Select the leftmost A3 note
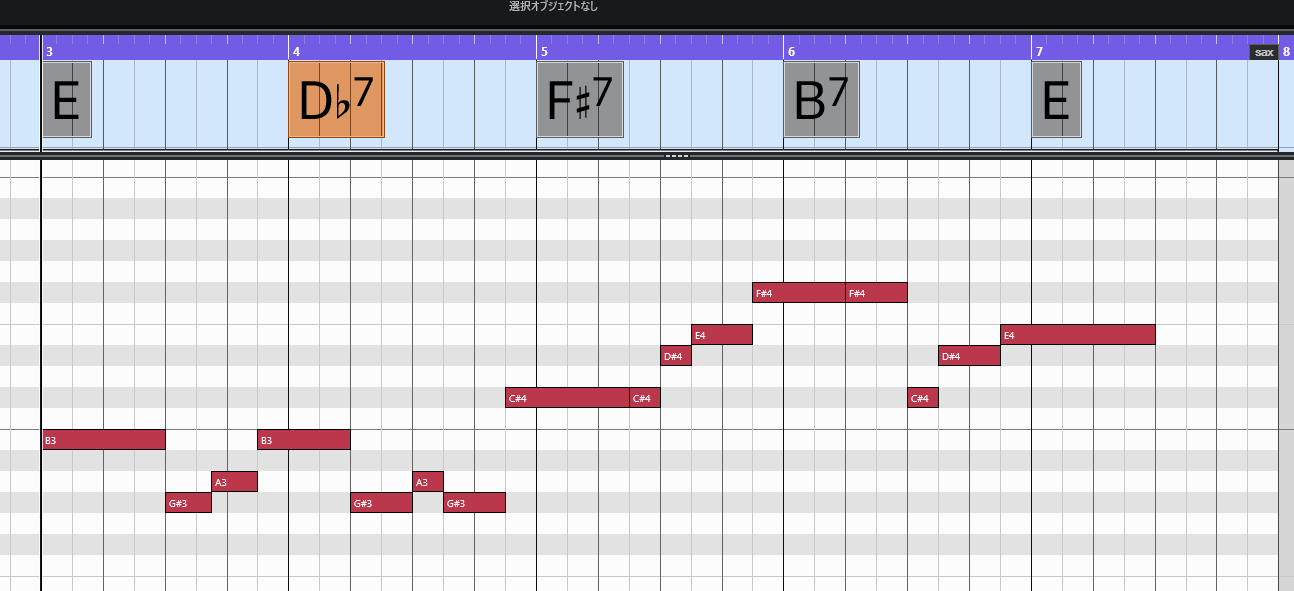The image size is (1294, 591). (234, 482)
